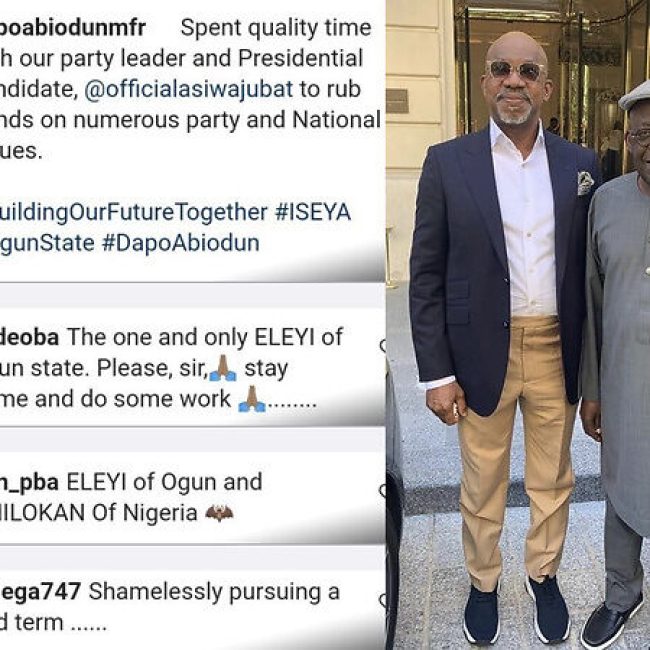Open the #DapoAbiodun hashtag
The width and height of the screenshot is (650, 650).
tap(181, 243)
